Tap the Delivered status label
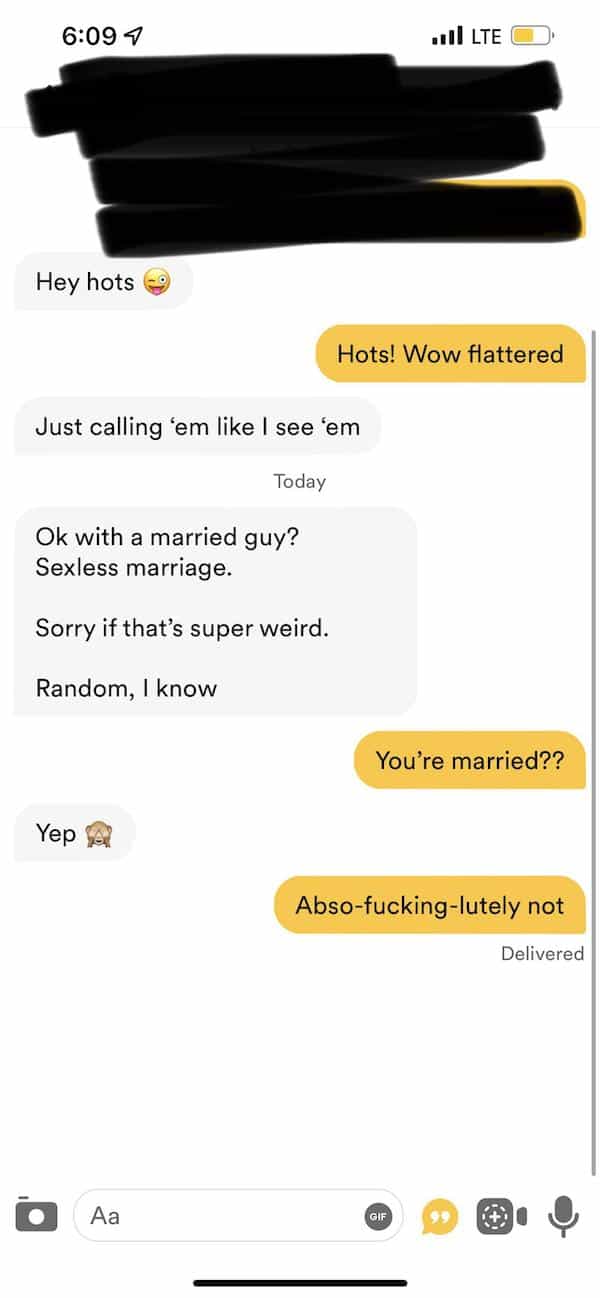Image resolution: width=600 pixels, height=1298 pixels. [x=542, y=954]
